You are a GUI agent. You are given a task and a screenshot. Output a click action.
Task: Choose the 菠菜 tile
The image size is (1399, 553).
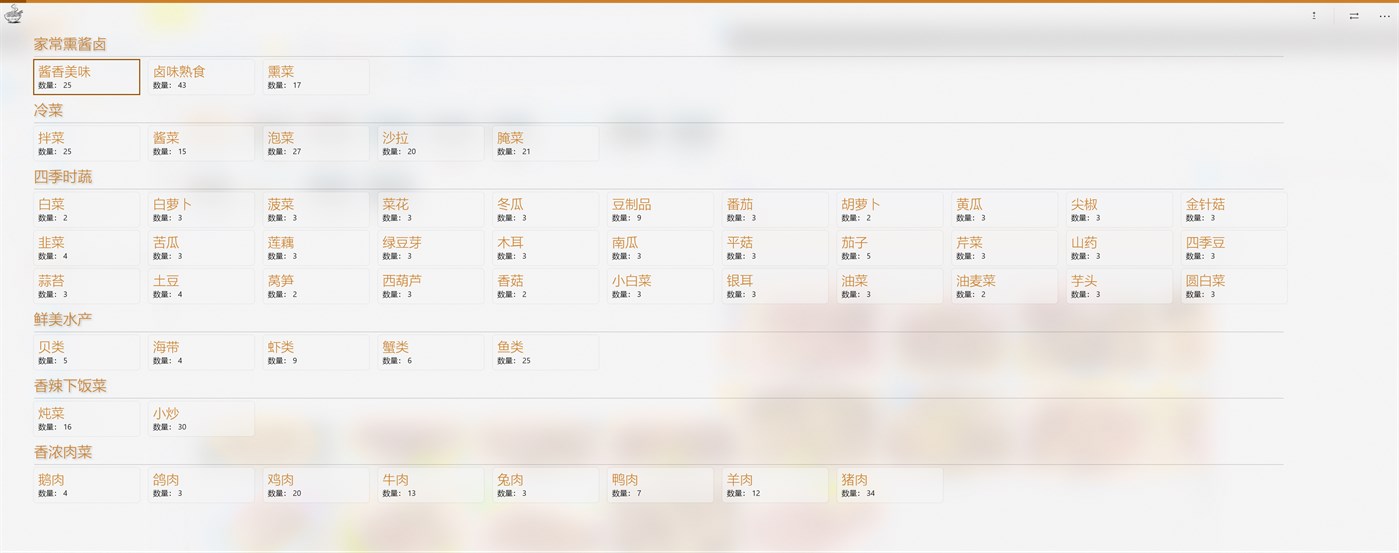[316, 209]
